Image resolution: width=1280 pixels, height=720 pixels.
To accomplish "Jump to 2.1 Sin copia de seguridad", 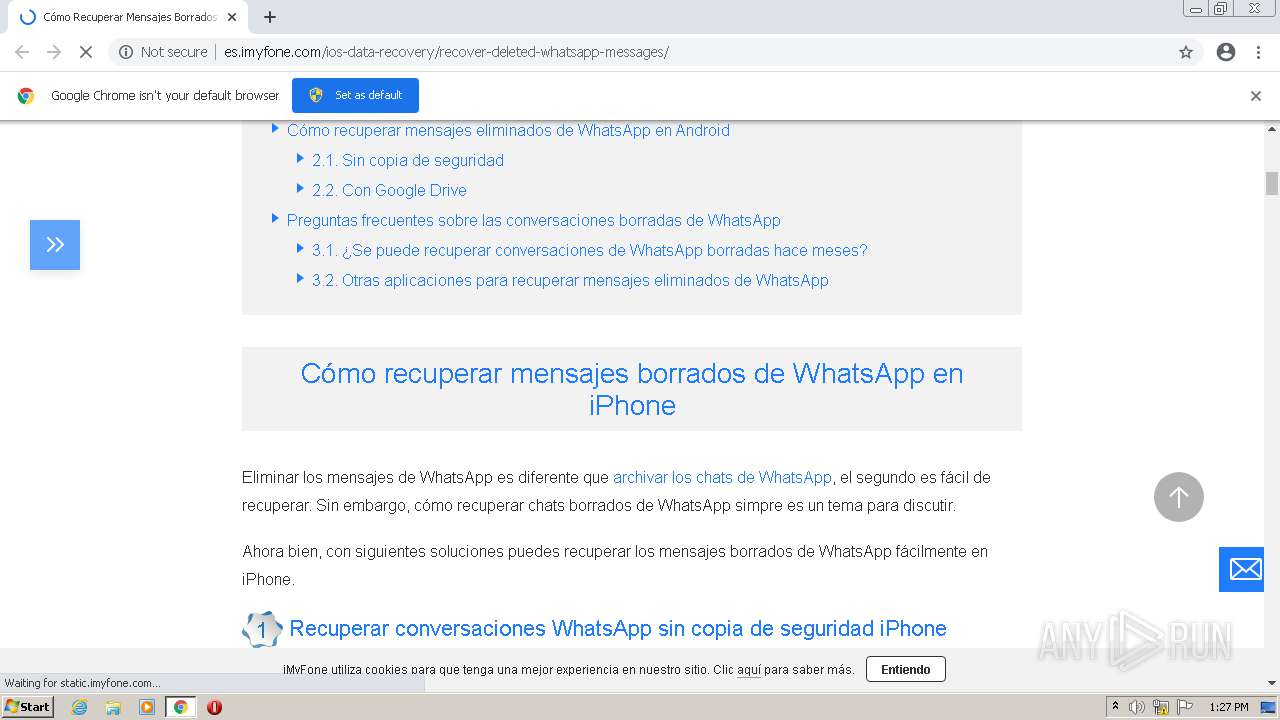I will point(408,160).
